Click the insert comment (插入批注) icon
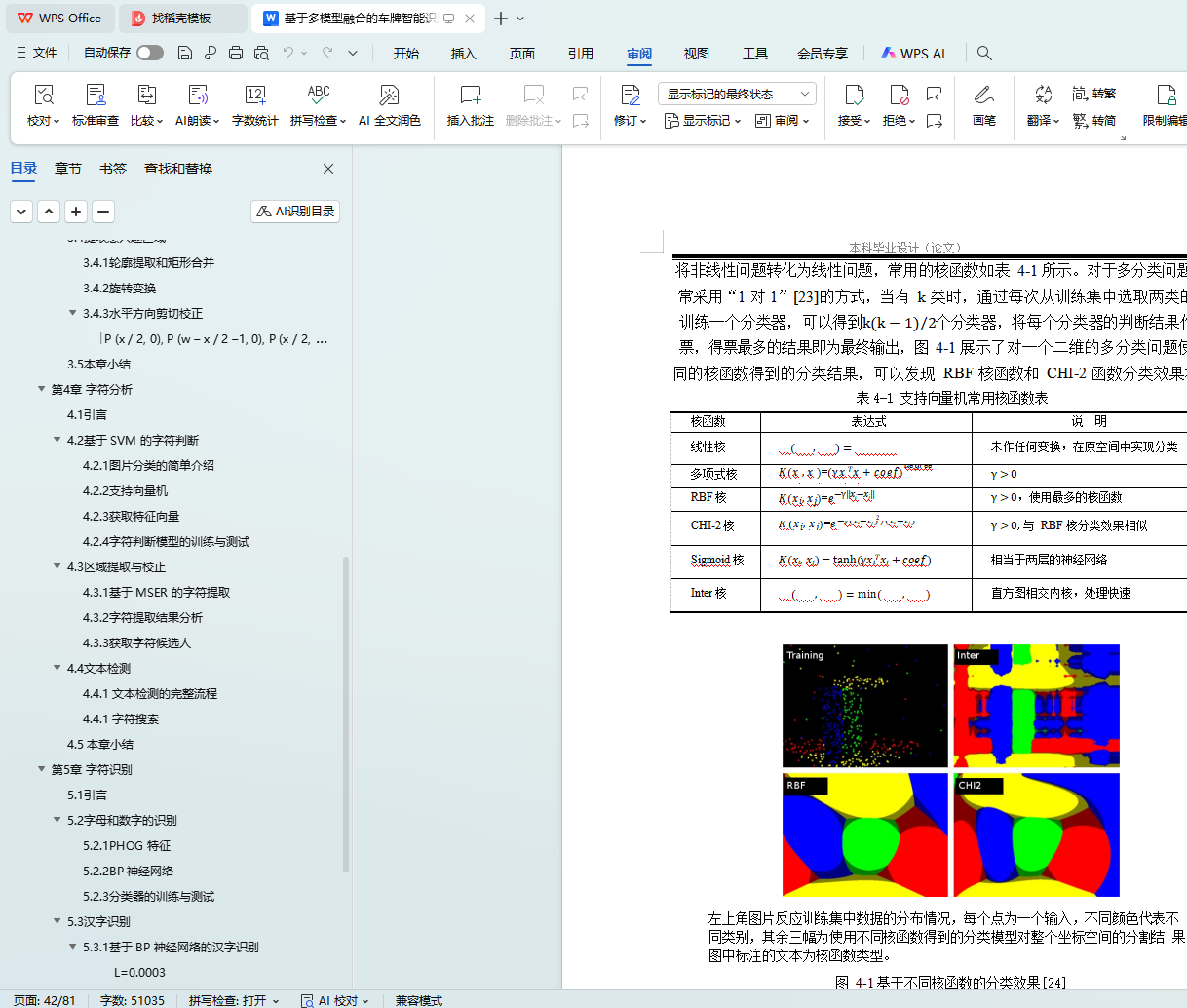 pyautogui.click(x=470, y=104)
